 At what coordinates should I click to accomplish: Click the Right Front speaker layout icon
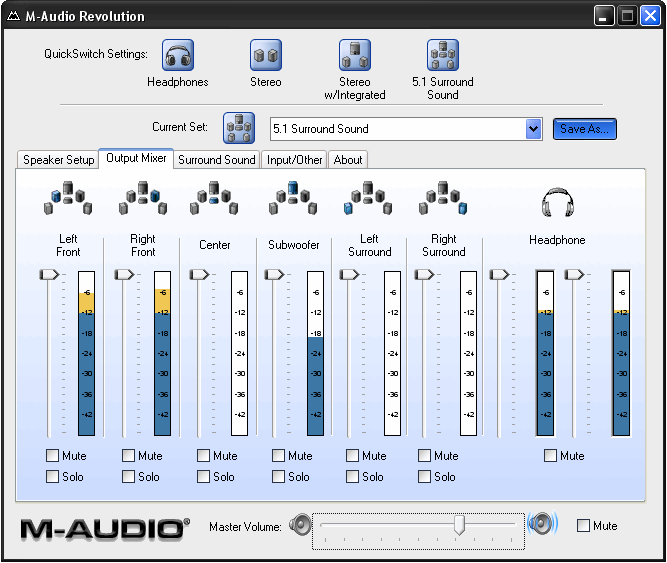pyautogui.click(x=143, y=198)
